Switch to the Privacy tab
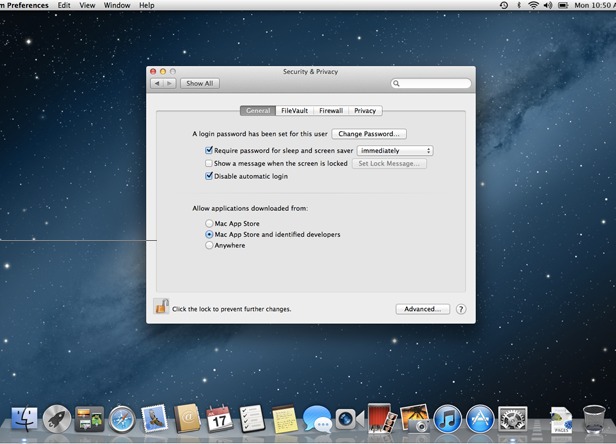Viewport: 616px width, 444px height. tap(365, 111)
